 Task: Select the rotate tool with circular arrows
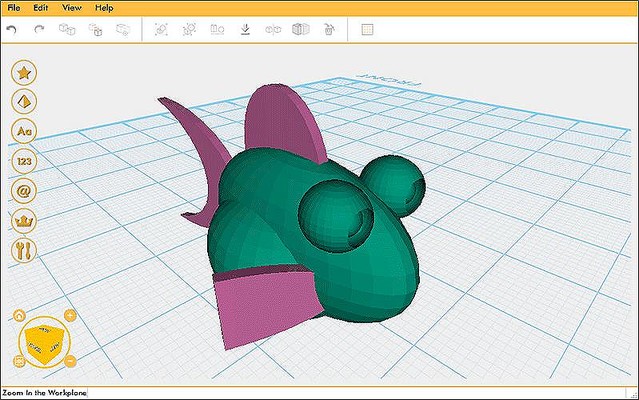pos(189,29)
